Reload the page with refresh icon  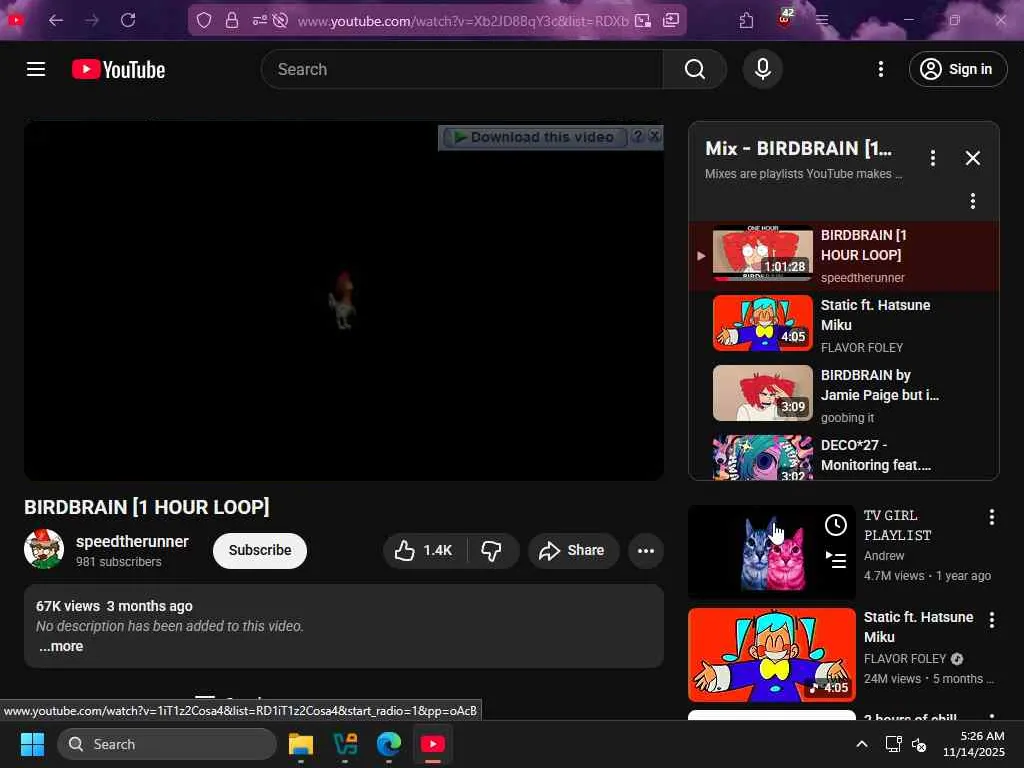click(x=128, y=20)
